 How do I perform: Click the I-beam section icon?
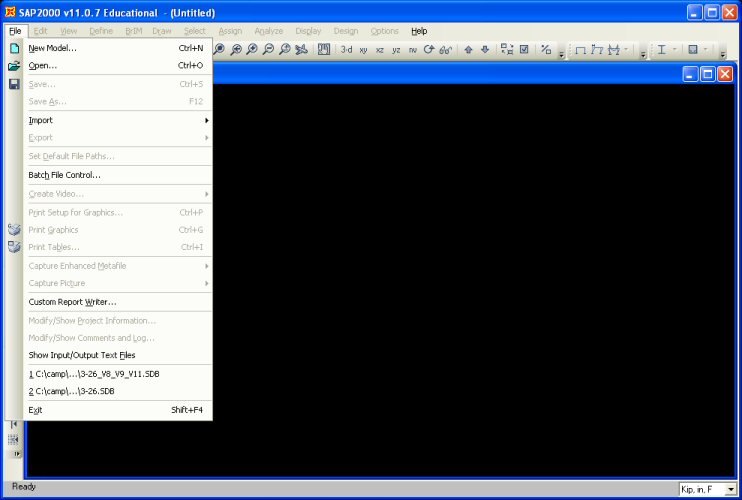pyautogui.click(x=662, y=49)
